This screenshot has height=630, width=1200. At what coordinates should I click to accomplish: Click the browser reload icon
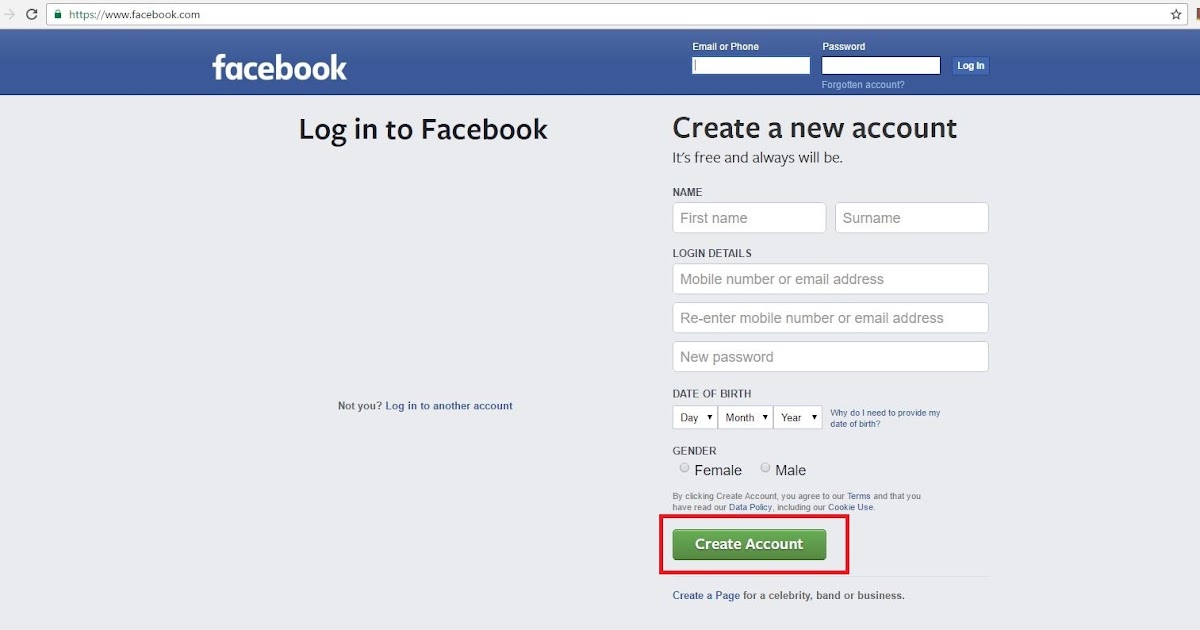click(x=31, y=15)
